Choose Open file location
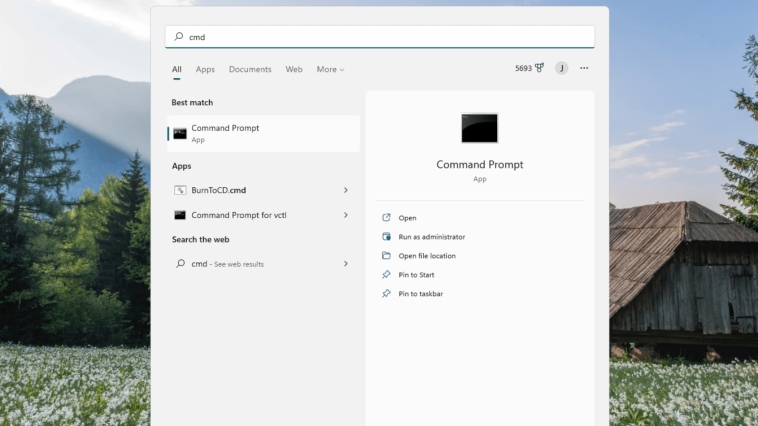 (x=427, y=256)
